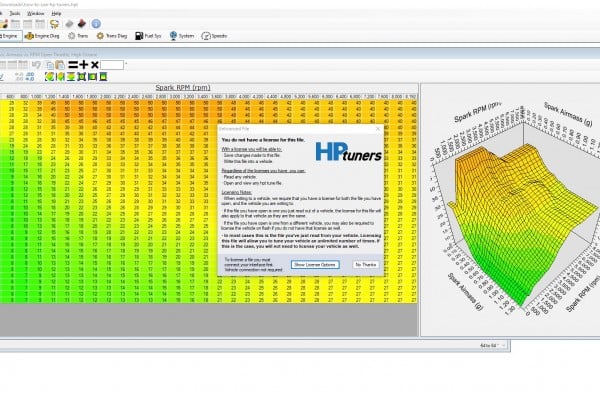The height and width of the screenshot is (400, 600).
Task: Open the '44 by 44' size dropdown
Action: tap(493, 346)
